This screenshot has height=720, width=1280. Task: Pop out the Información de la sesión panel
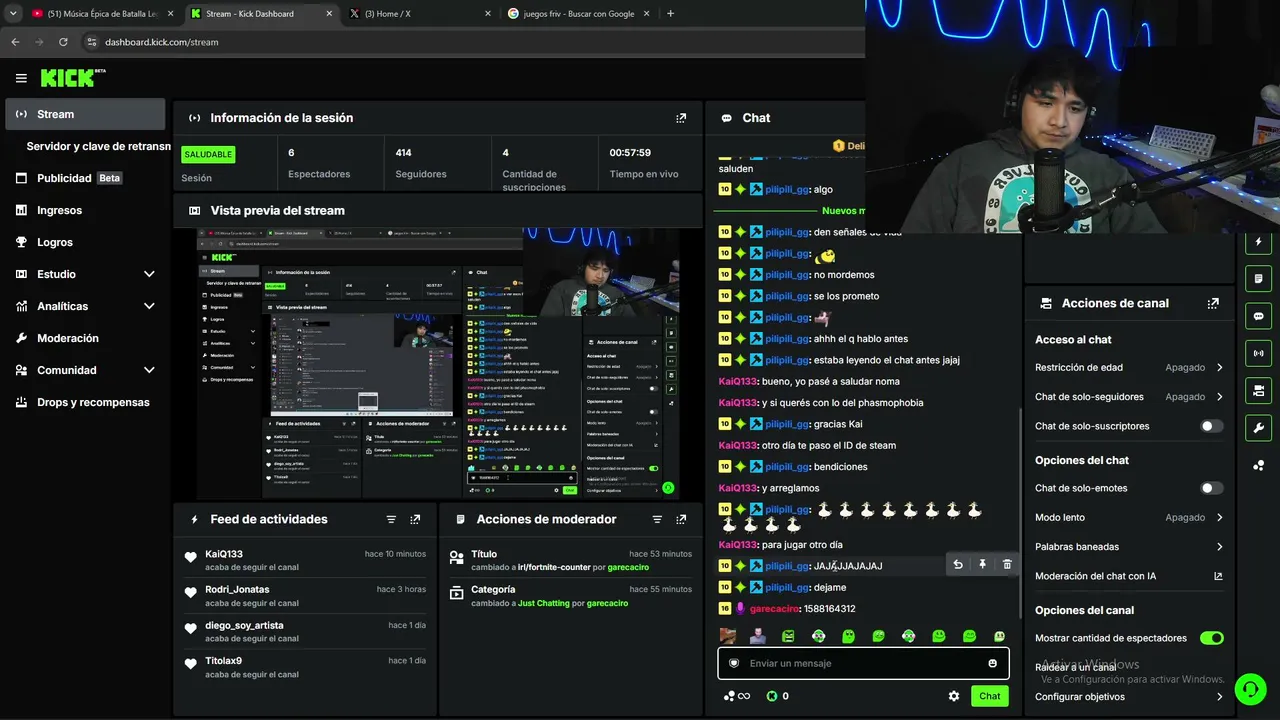(681, 118)
